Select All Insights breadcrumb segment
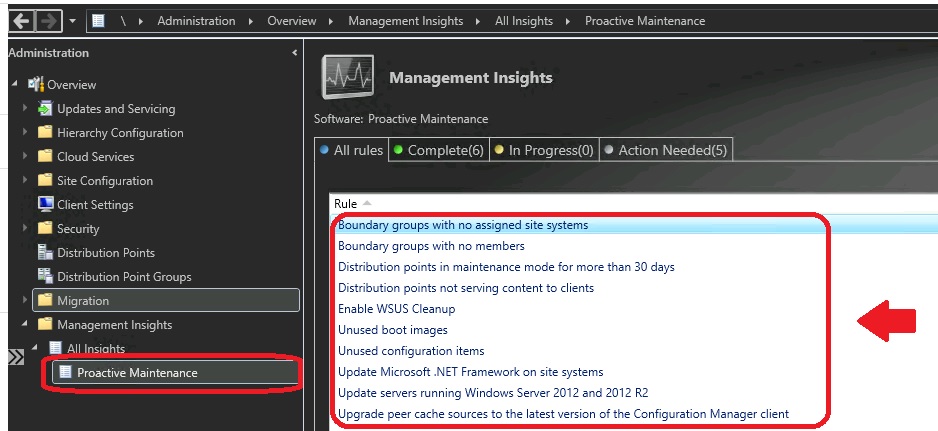 [x=523, y=21]
